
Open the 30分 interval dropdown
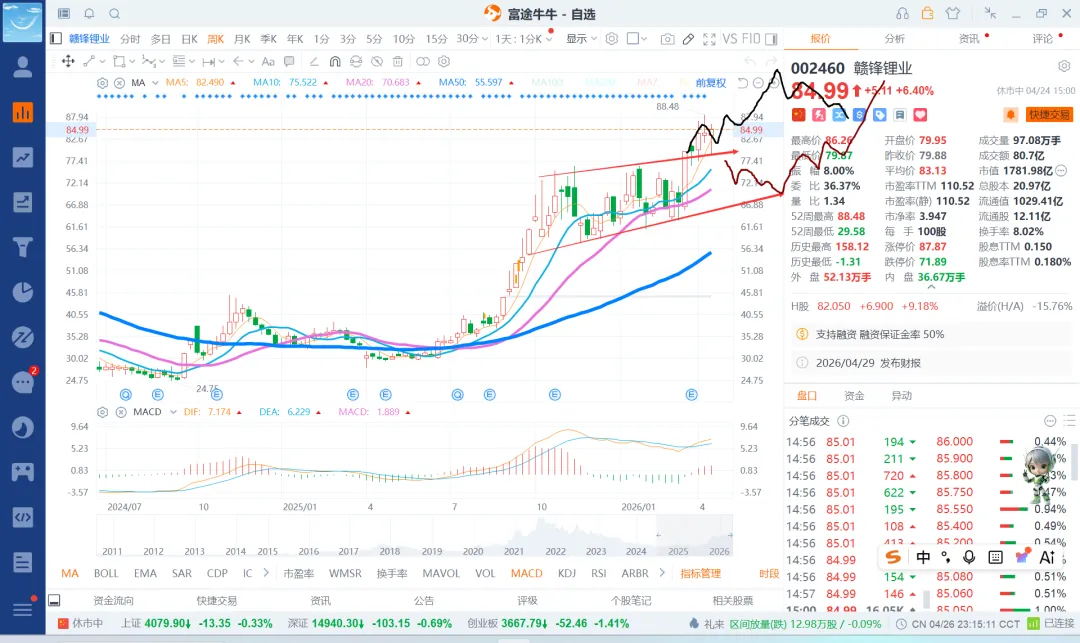coord(472,39)
